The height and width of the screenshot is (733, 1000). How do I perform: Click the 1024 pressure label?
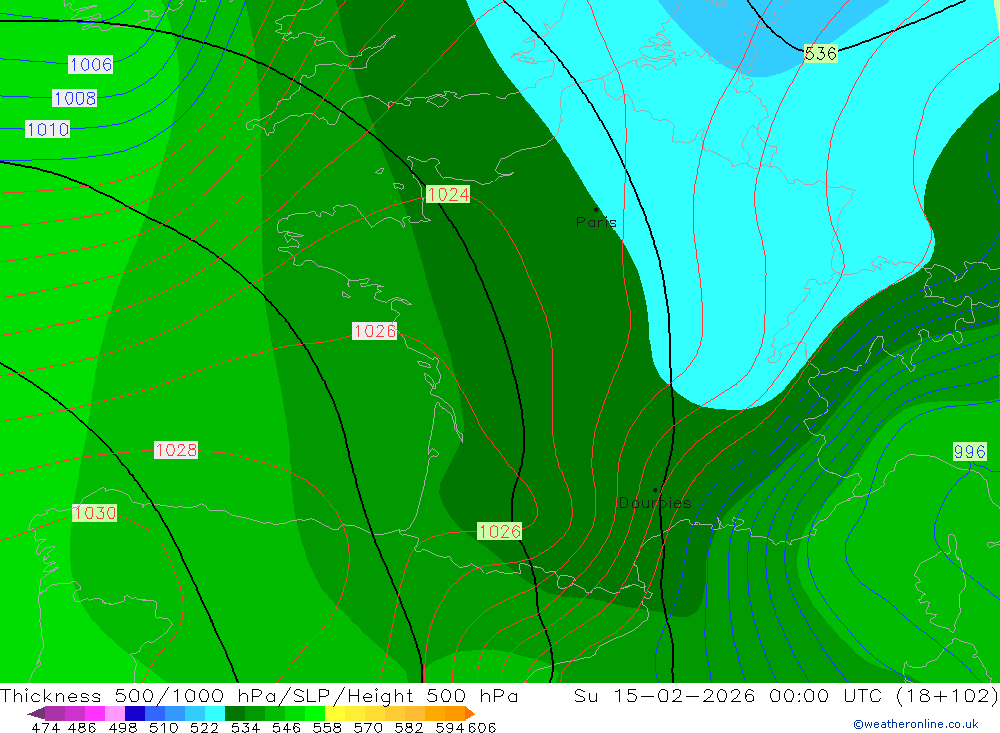pyautogui.click(x=448, y=194)
